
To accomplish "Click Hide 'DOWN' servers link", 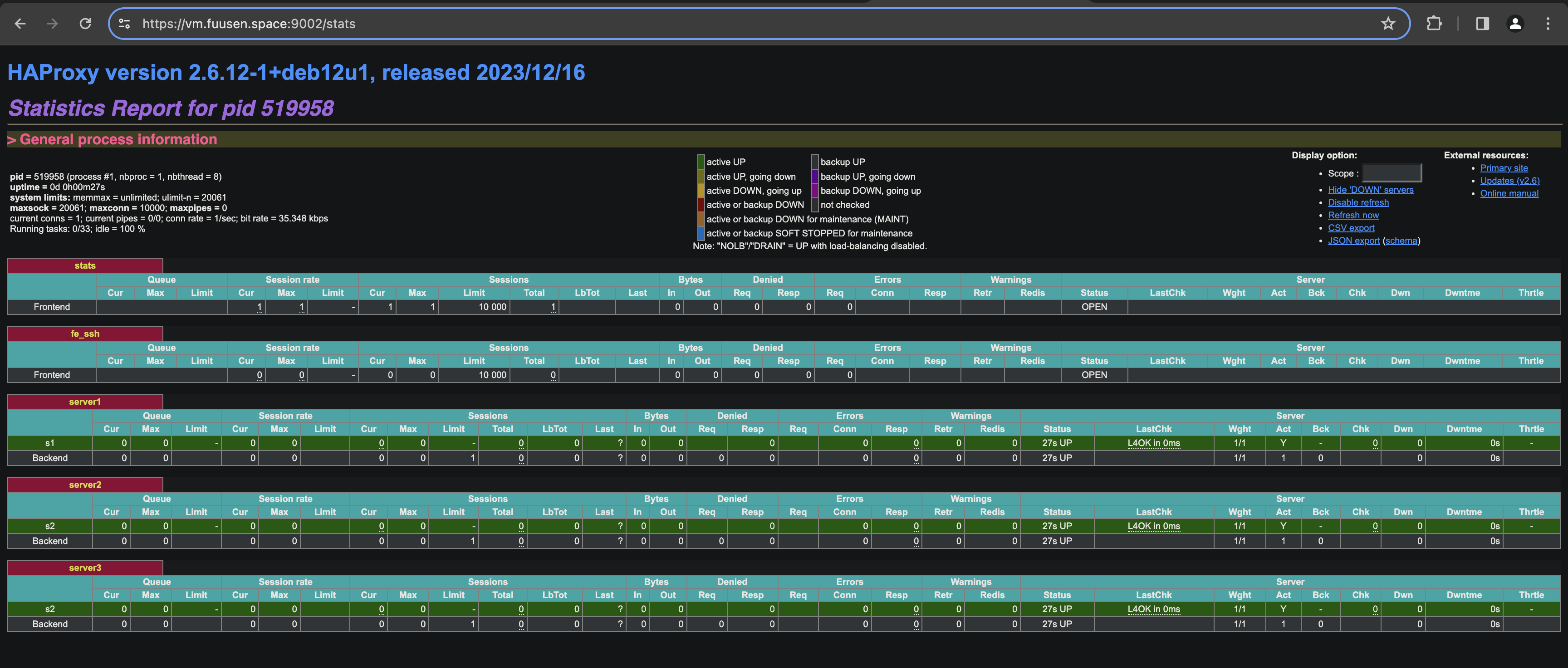I will pos(1370,190).
